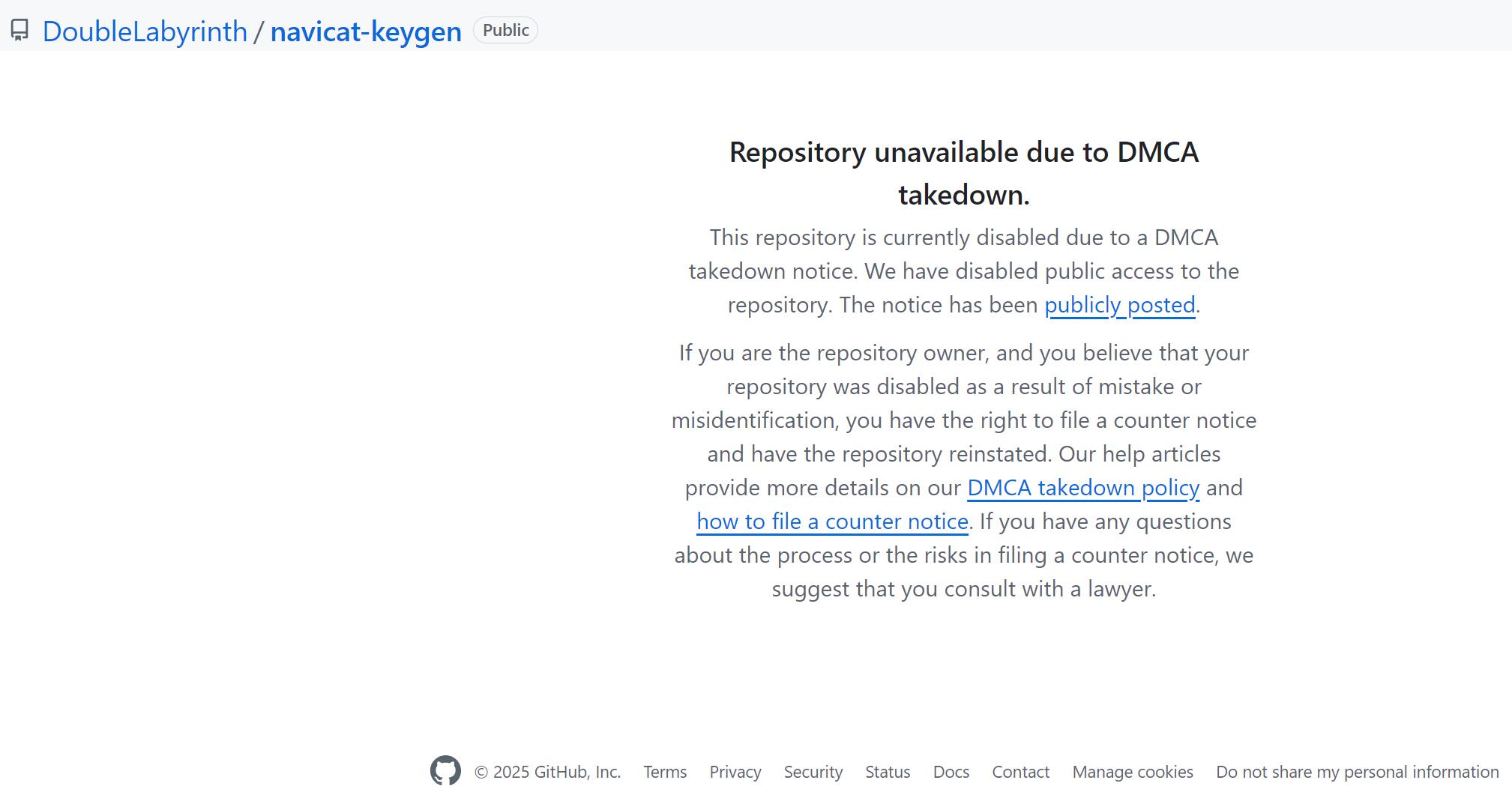Open Manage cookies settings

point(1133,772)
